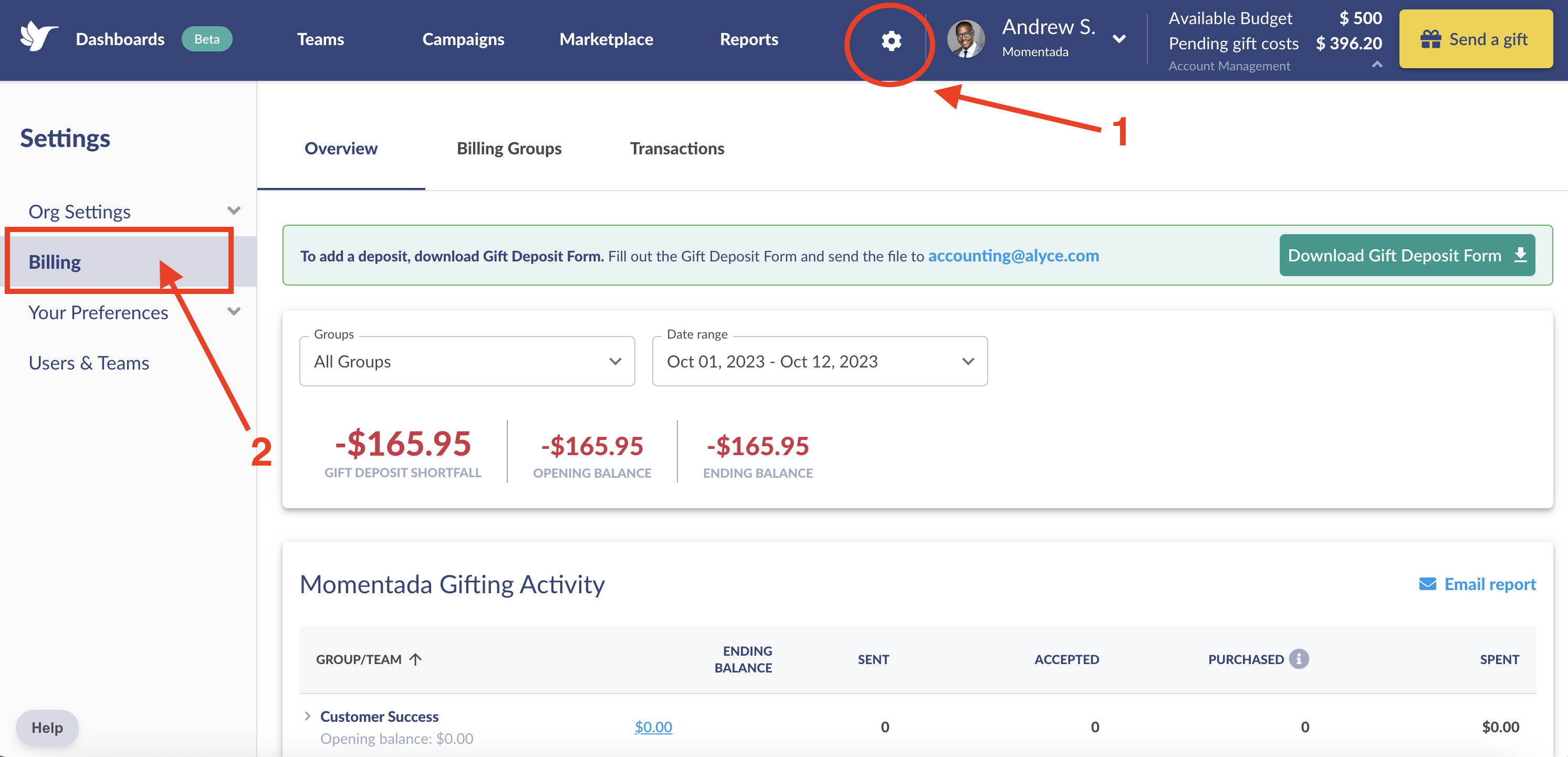Collapse the Account Management chevron

click(x=1377, y=65)
